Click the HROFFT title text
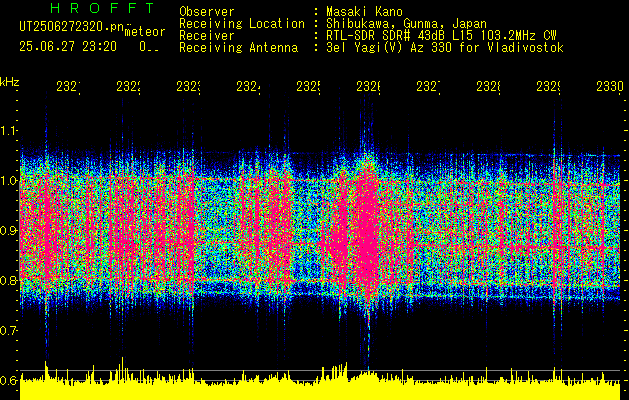This screenshot has width=629, height=400. [x=102, y=8]
